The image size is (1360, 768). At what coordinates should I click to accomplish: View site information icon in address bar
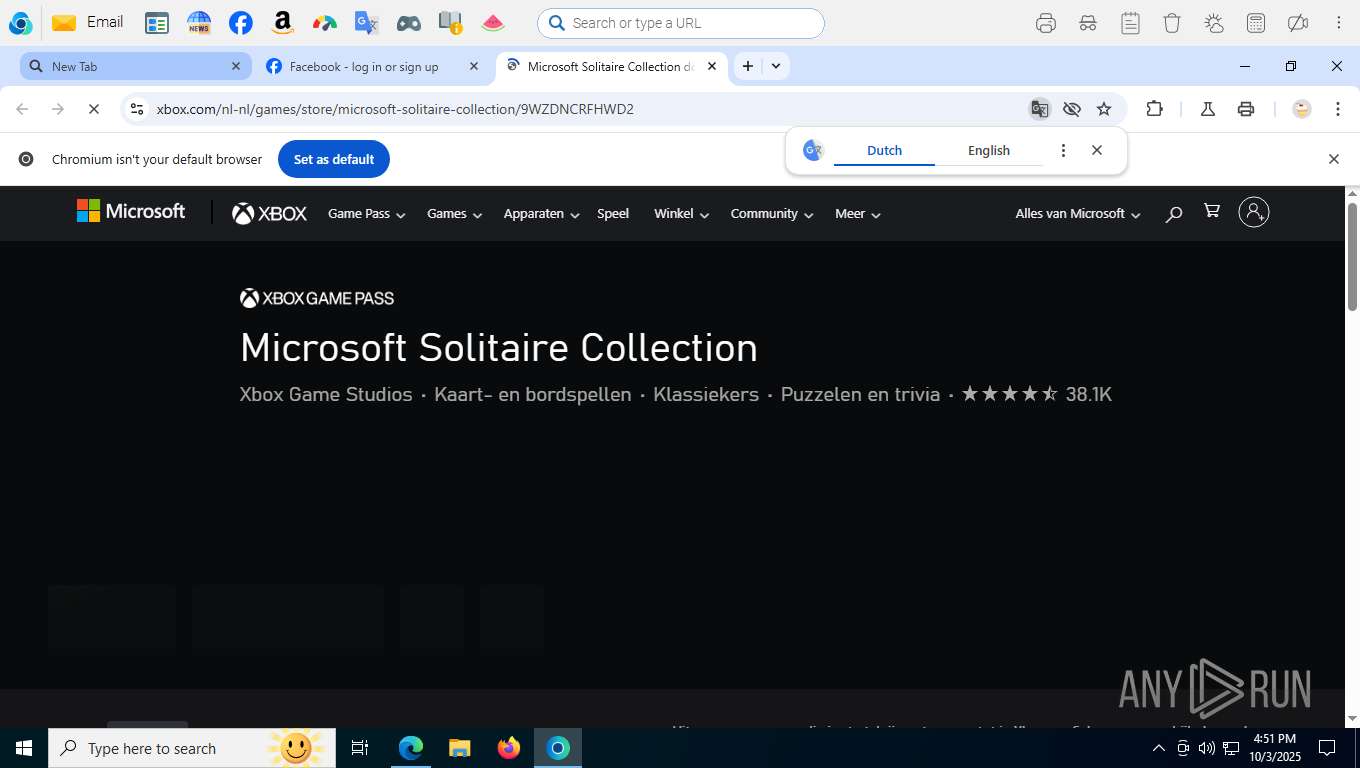pos(138,109)
